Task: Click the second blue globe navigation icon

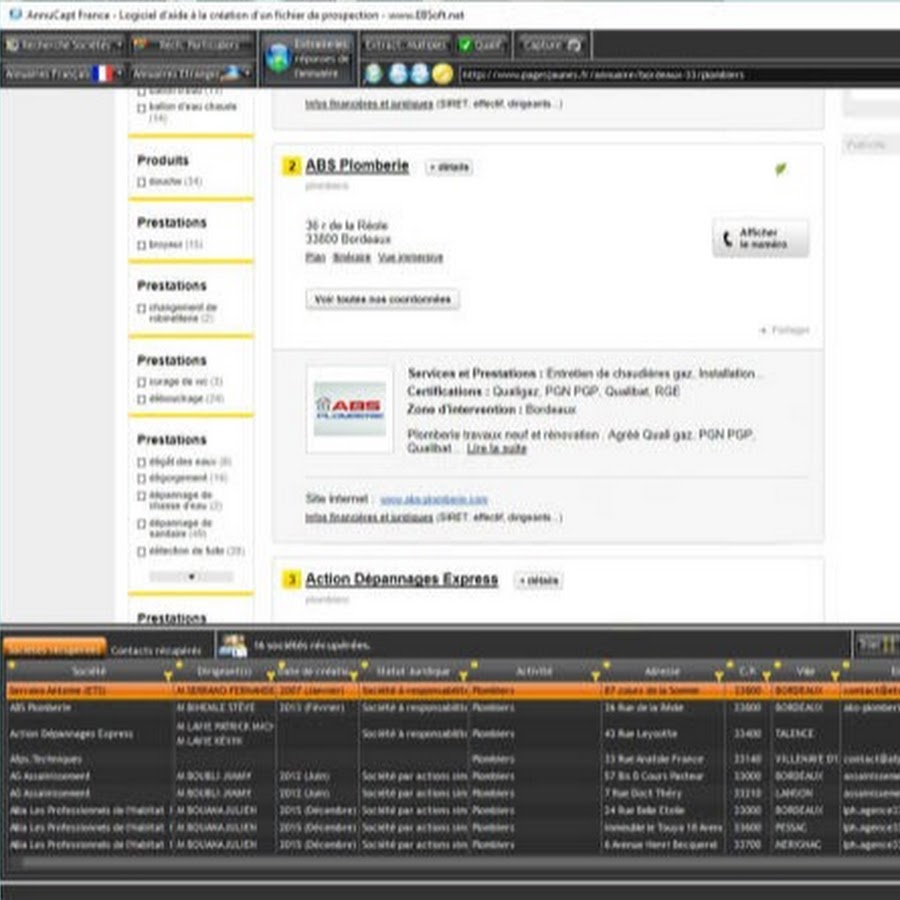Action: [x=420, y=74]
